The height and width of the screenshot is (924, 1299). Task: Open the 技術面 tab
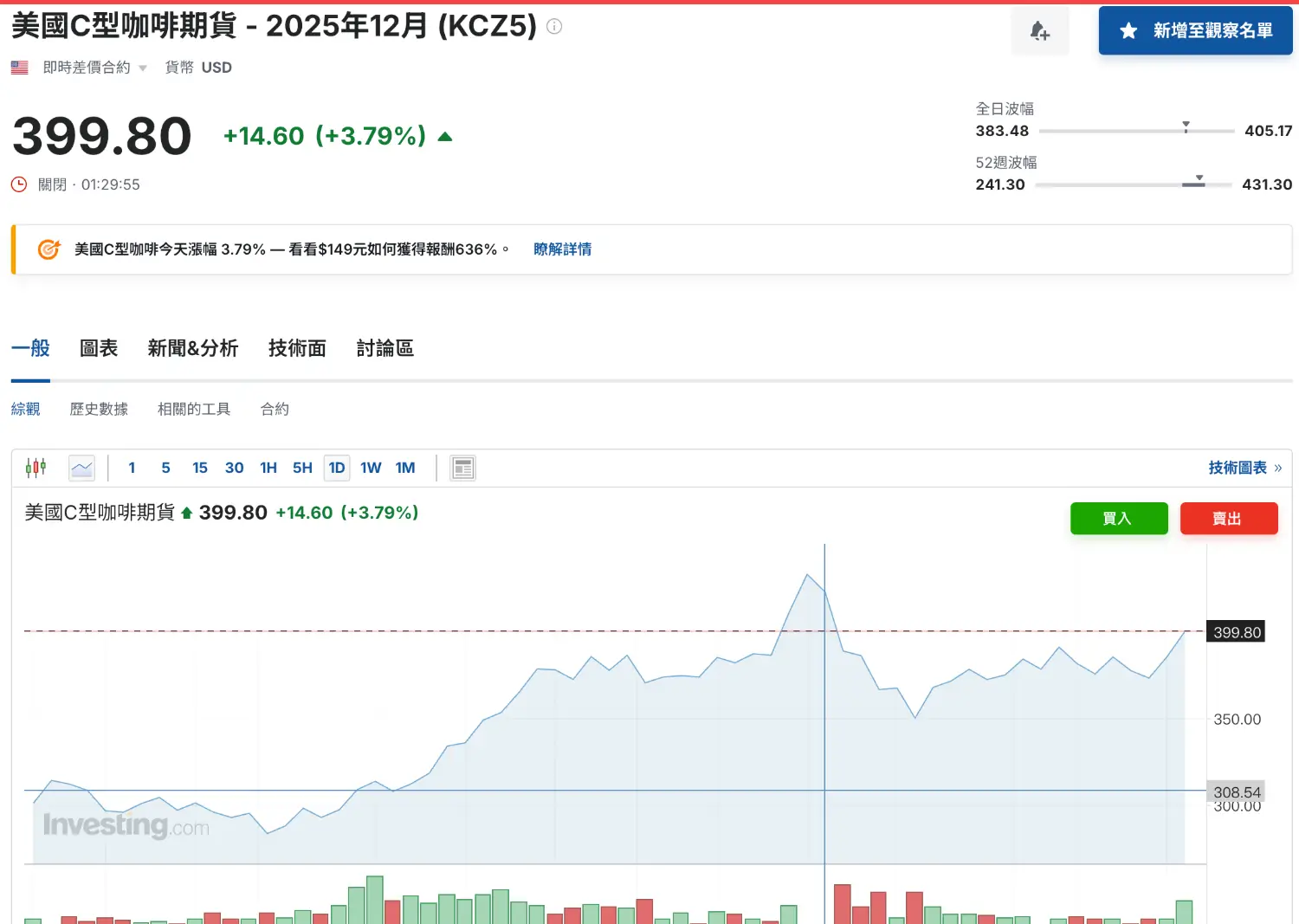[x=297, y=348]
